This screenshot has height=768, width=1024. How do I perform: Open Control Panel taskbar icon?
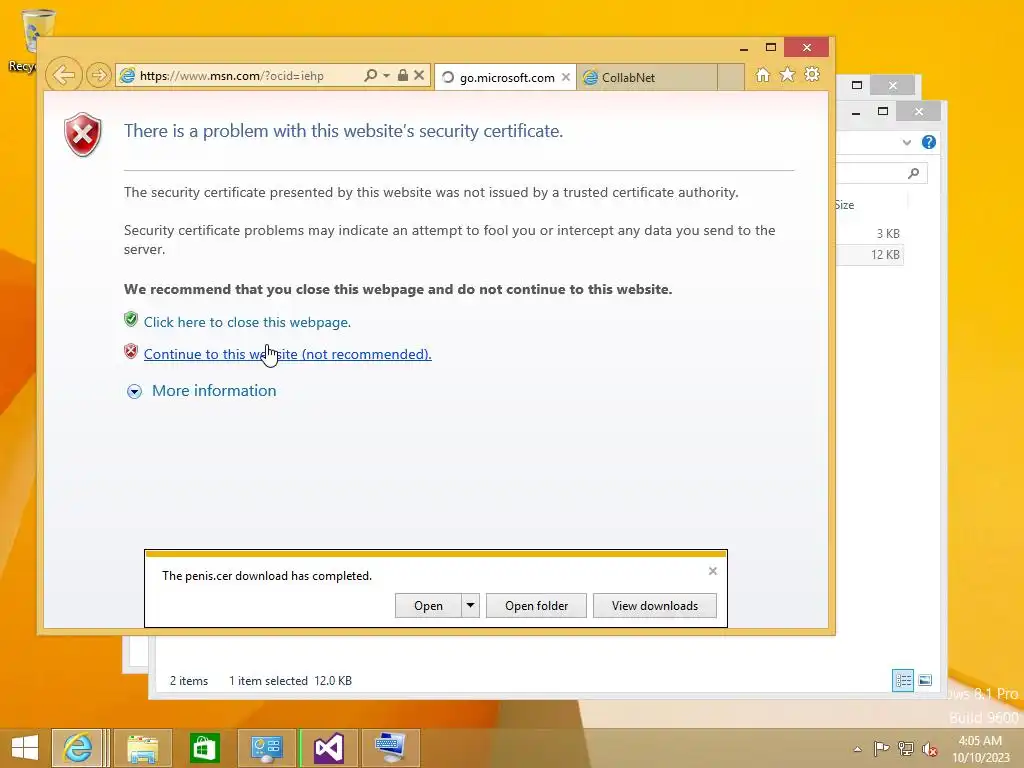(x=266, y=748)
